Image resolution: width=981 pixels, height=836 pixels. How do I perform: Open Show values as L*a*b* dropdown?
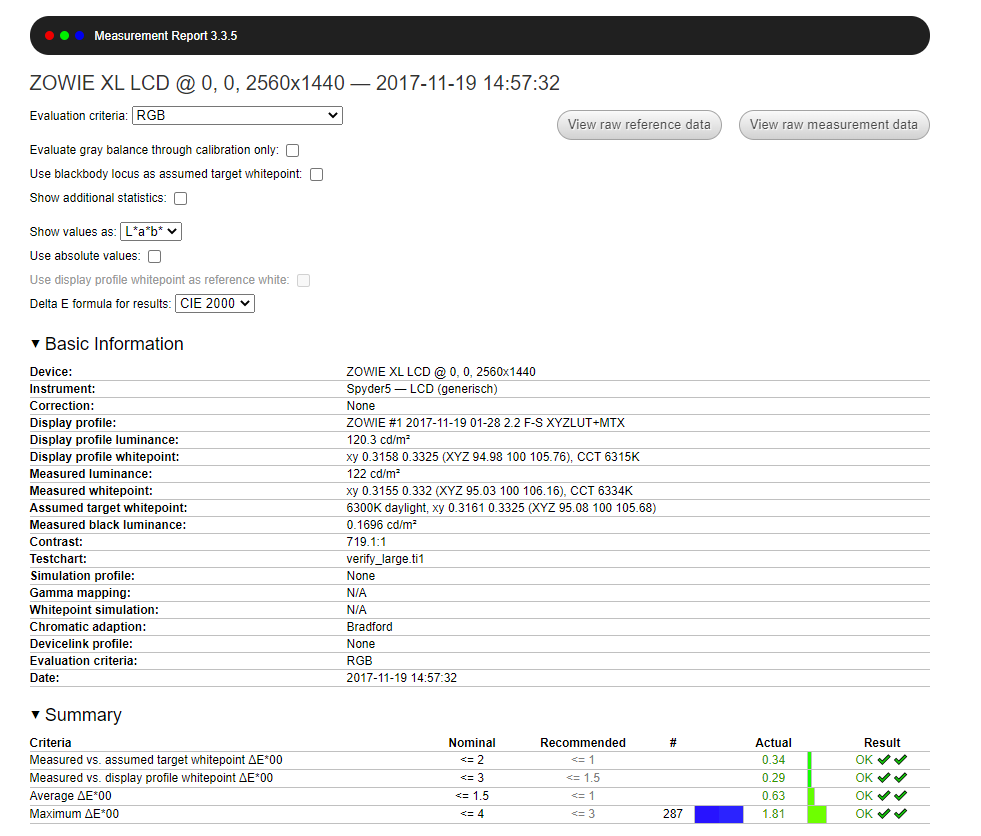click(x=151, y=232)
